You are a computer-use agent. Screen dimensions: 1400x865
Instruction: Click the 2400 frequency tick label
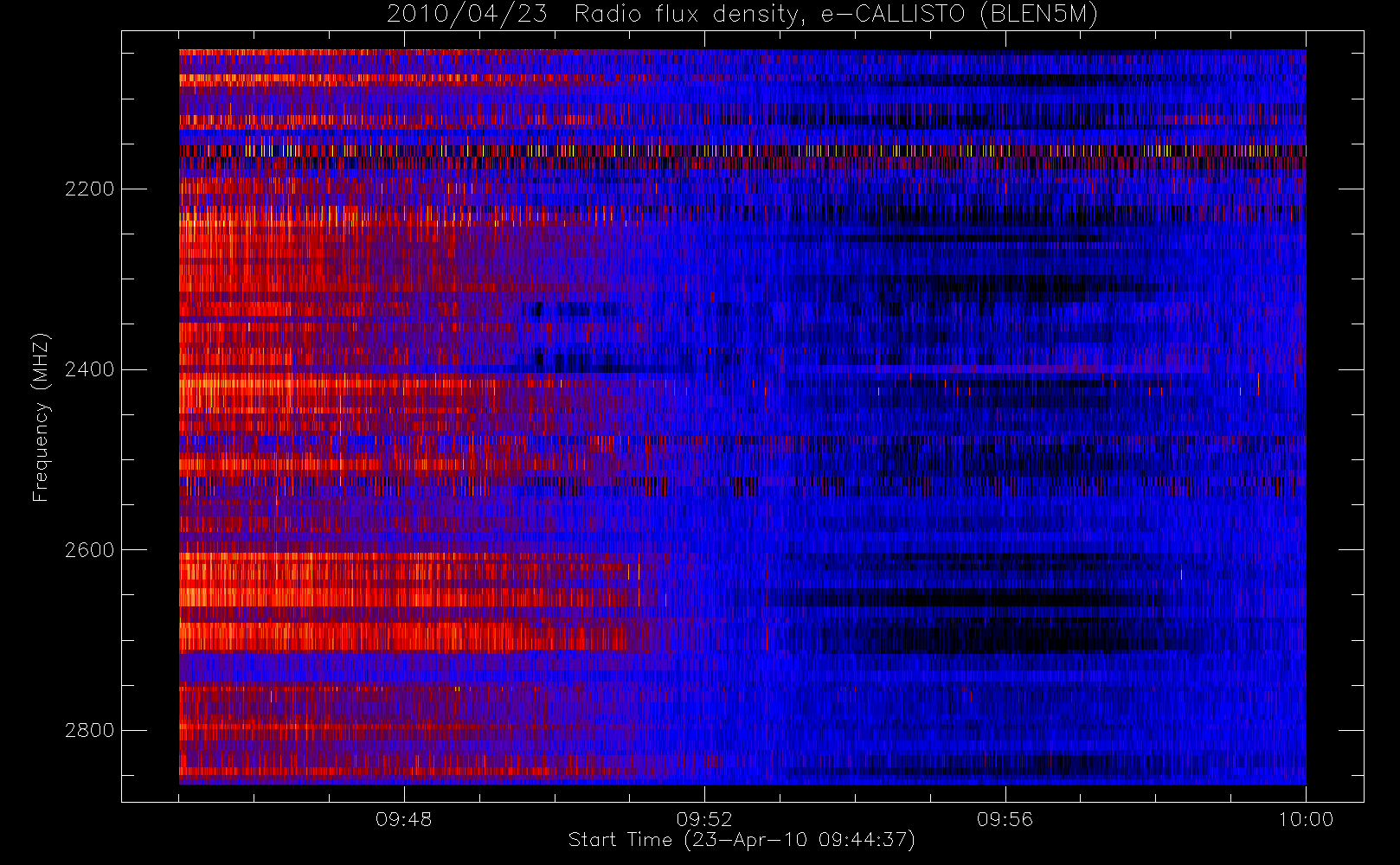[x=89, y=370]
